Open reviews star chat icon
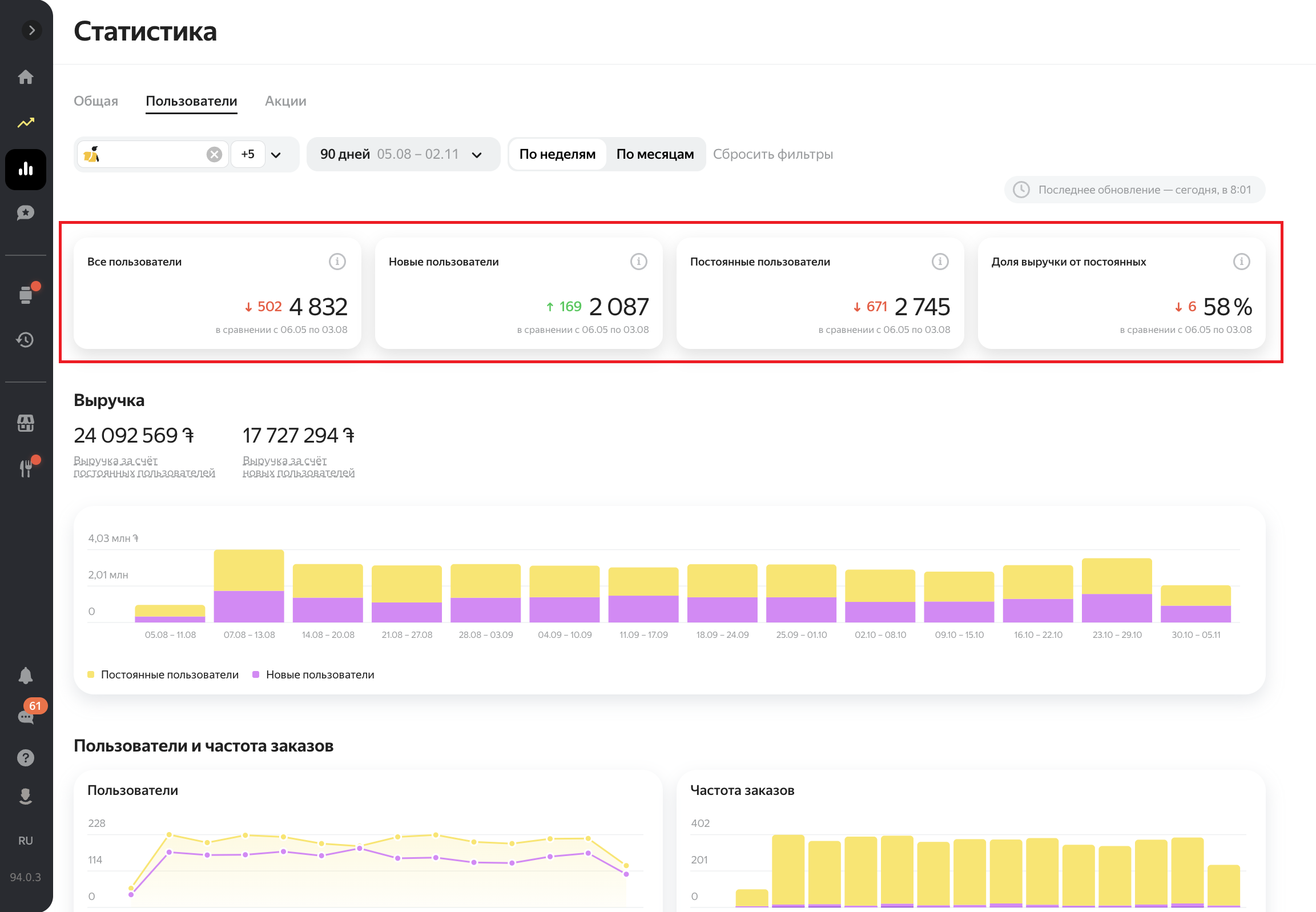This screenshot has width=1316, height=912. point(26,213)
